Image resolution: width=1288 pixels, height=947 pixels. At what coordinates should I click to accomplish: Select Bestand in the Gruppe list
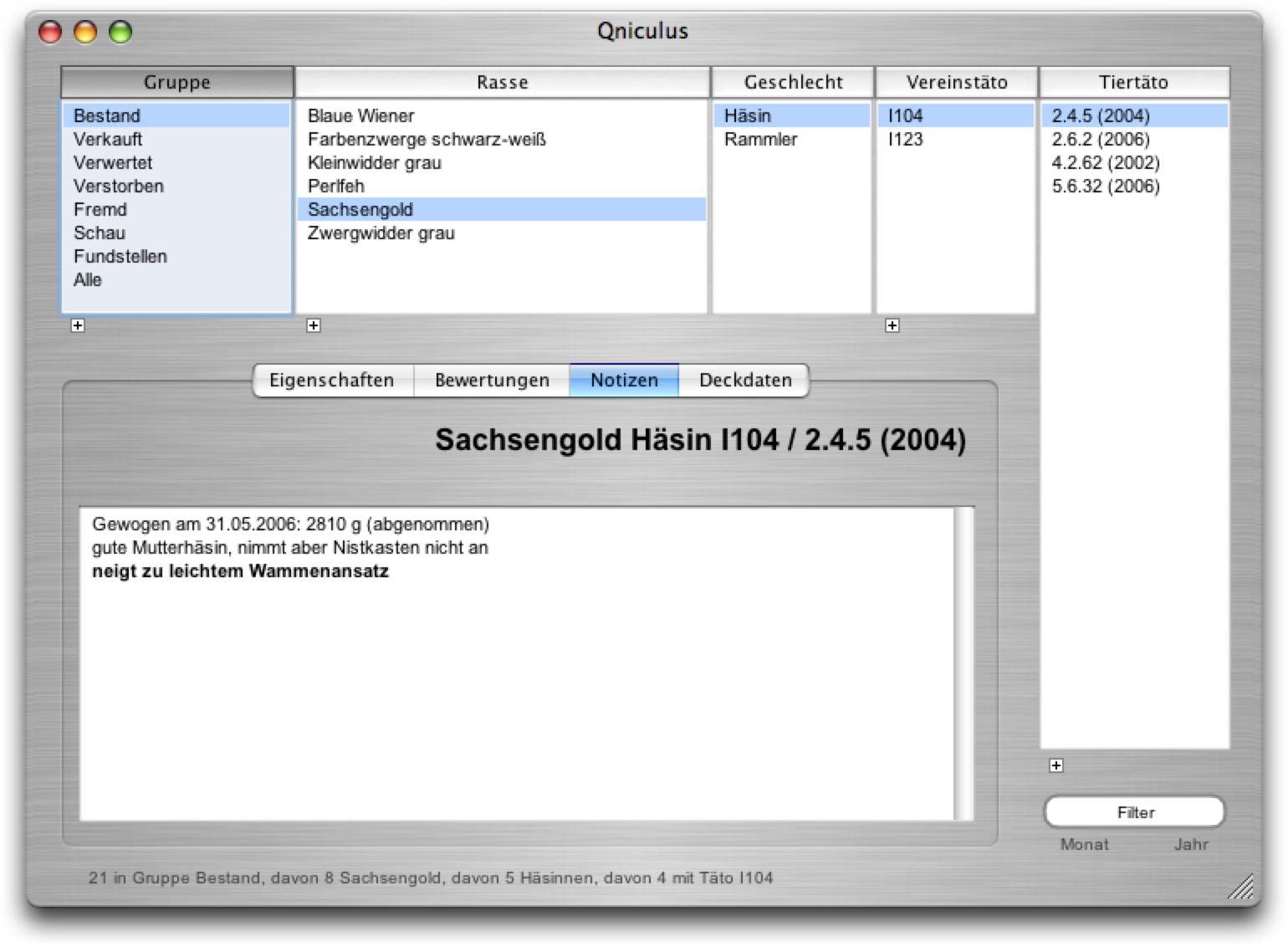coord(176,115)
